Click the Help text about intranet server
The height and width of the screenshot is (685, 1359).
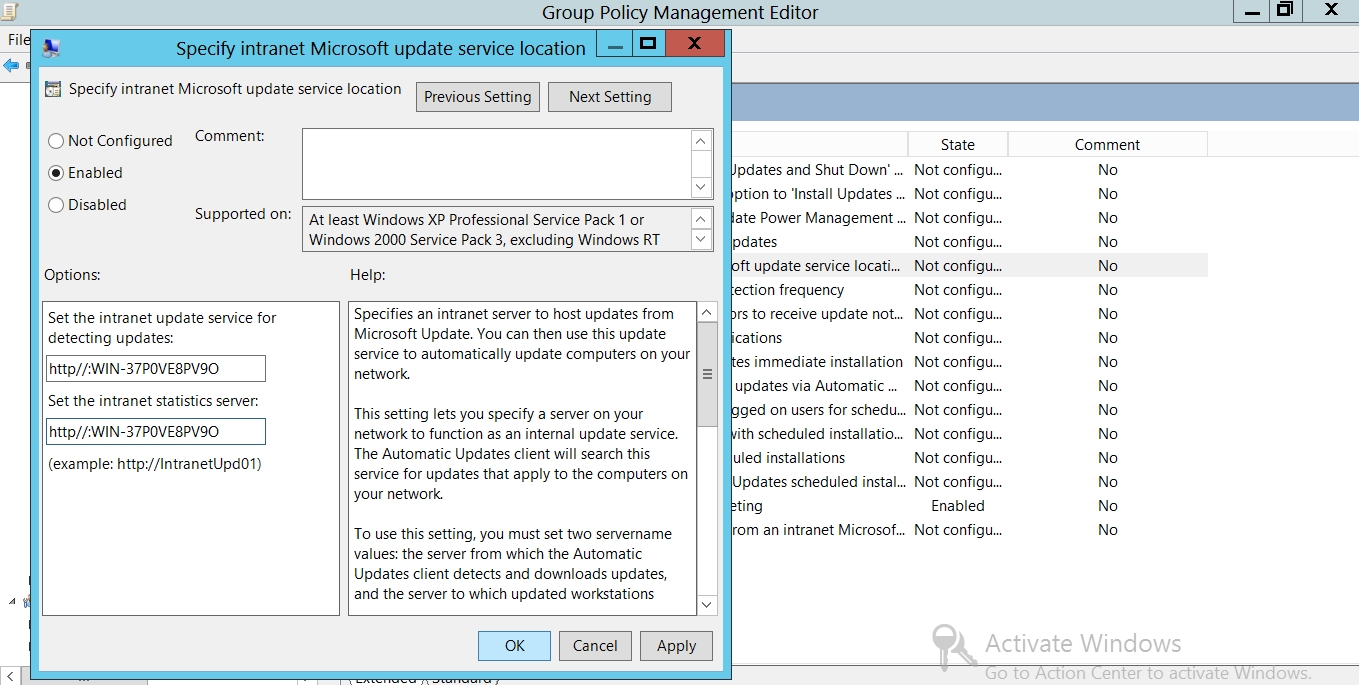522,344
